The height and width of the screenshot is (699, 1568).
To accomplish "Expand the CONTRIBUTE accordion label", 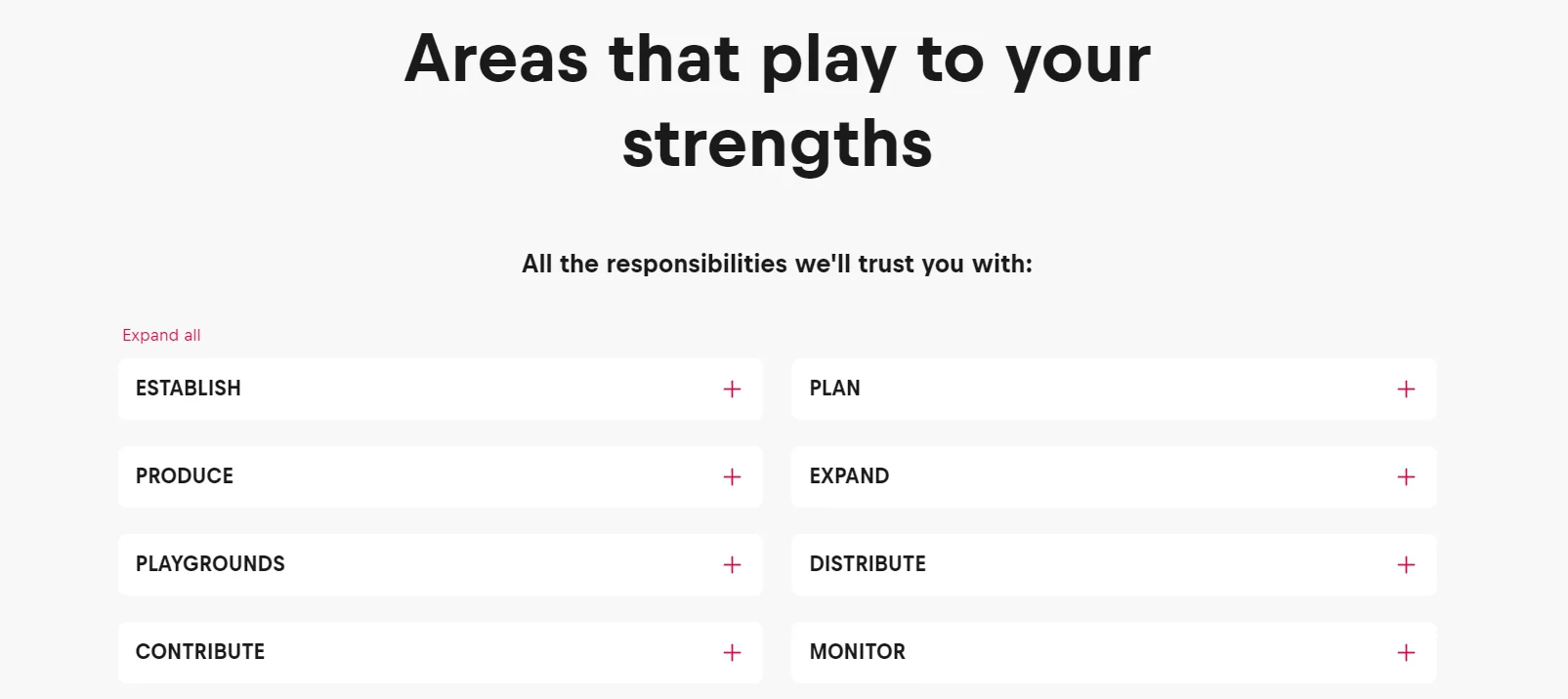I will click(x=200, y=652).
